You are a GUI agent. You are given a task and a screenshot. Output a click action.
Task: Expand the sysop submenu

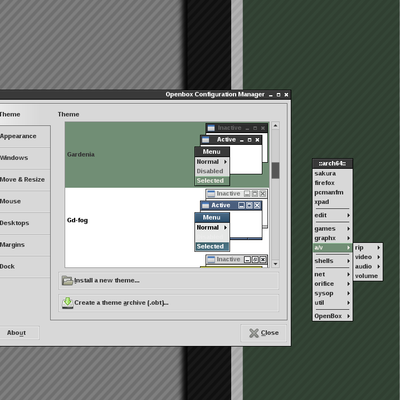(332, 293)
